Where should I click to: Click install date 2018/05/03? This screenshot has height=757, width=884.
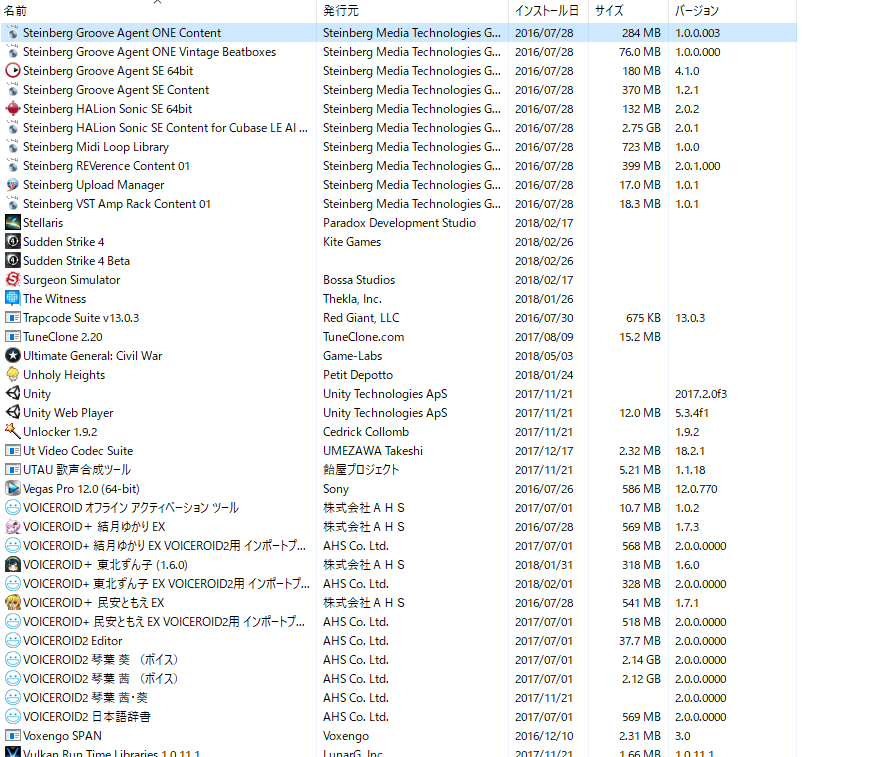click(x=544, y=356)
